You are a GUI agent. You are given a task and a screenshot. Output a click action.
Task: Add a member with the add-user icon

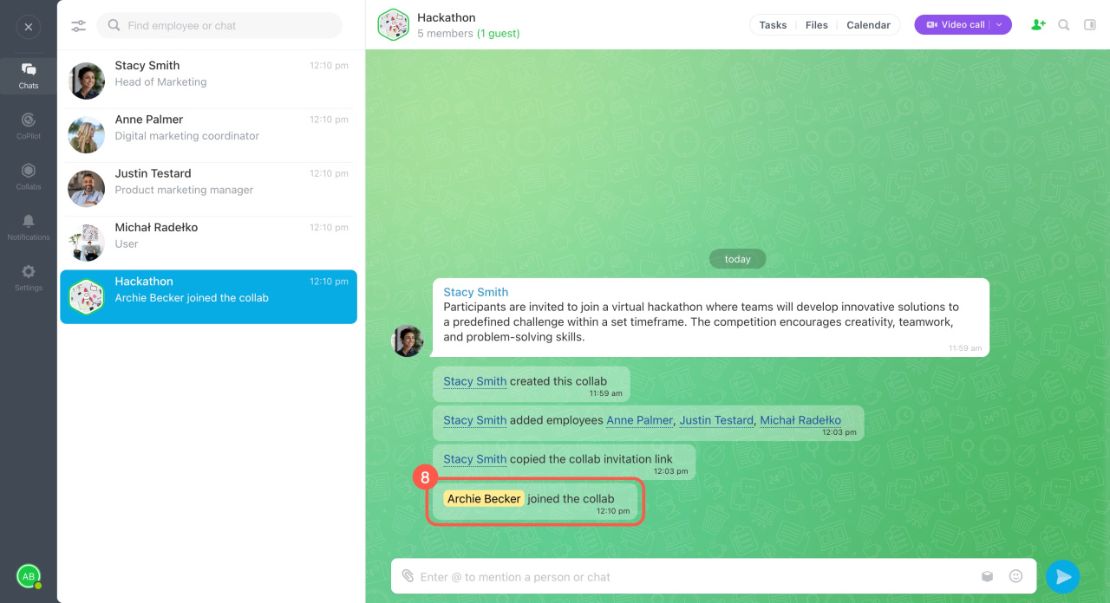(x=1038, y=25)
